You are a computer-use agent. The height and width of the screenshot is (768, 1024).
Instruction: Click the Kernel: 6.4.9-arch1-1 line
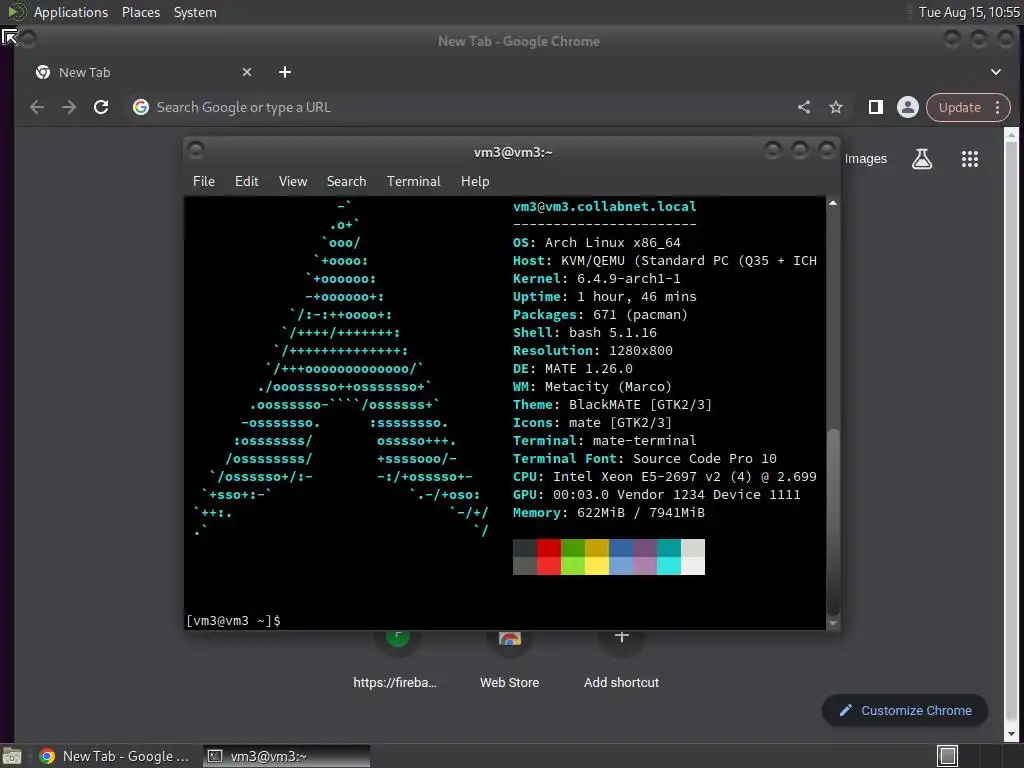coord(596,278)
